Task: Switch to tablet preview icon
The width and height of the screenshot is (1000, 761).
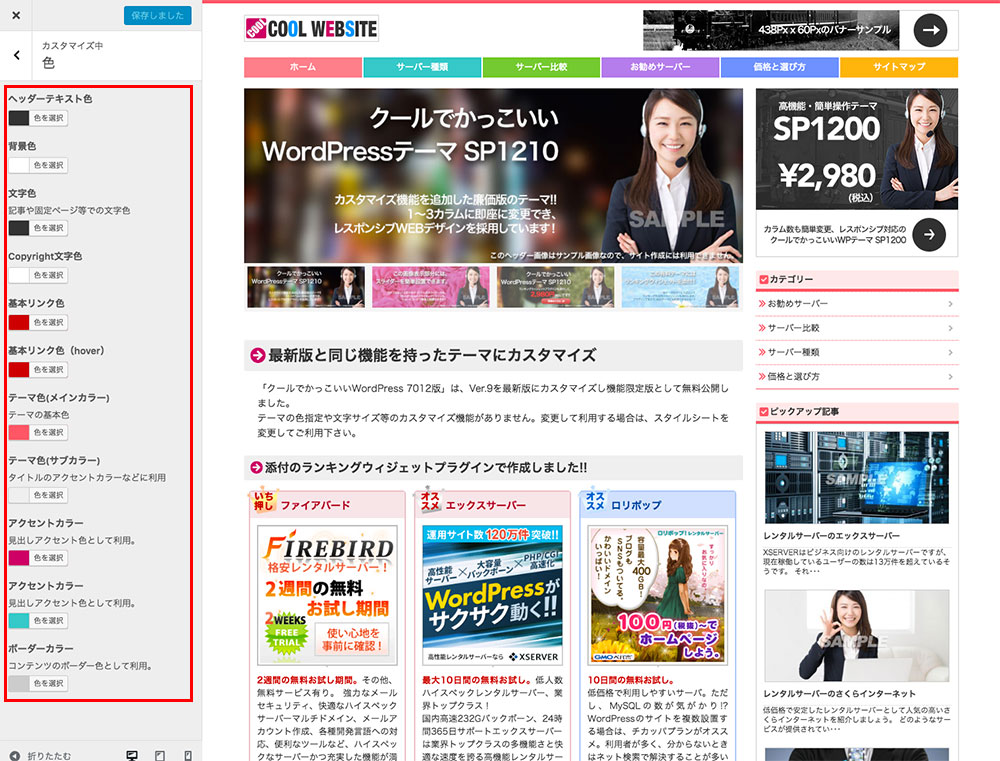Action: point(160,755)
